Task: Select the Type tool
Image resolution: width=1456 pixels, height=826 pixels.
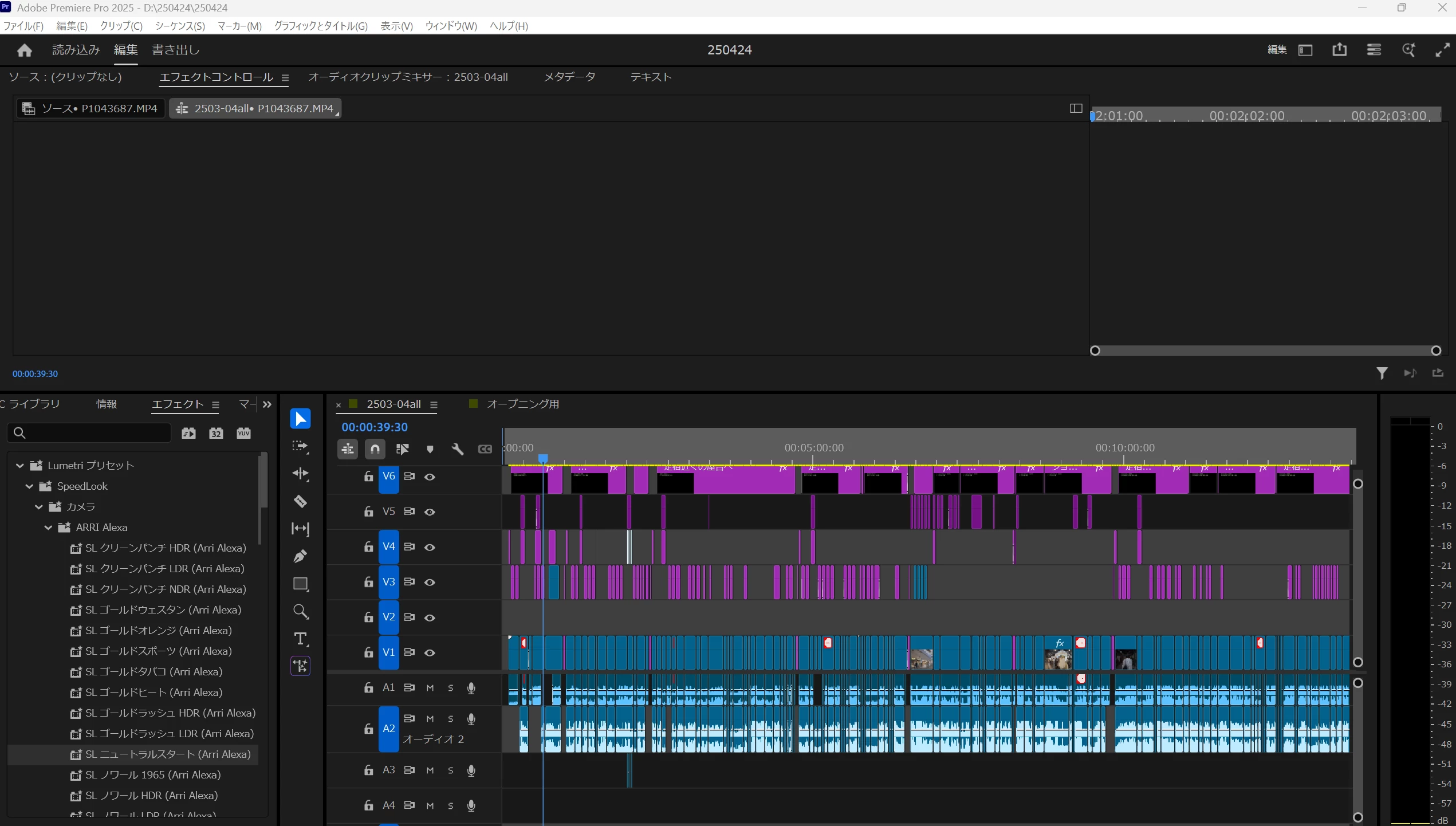Action: [300, 638]
